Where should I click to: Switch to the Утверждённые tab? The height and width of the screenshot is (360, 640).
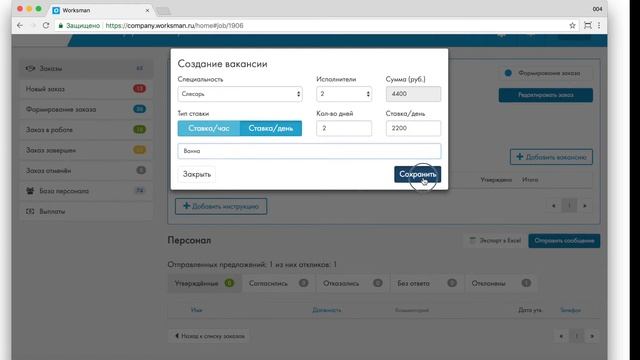pos(204,283)
